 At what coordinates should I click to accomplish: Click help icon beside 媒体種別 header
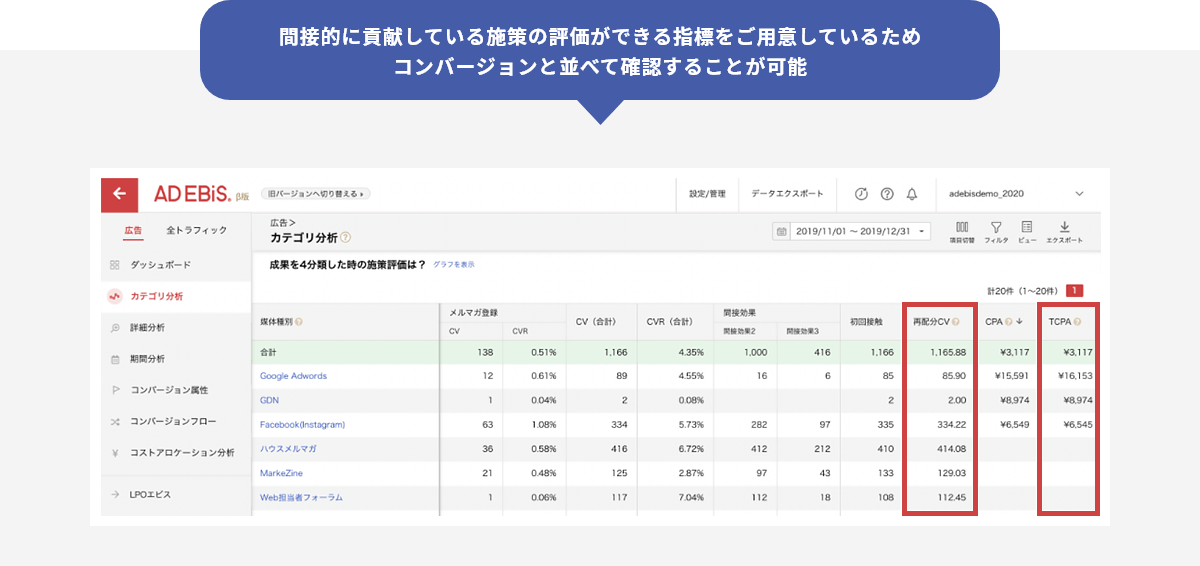pos(299,321)
